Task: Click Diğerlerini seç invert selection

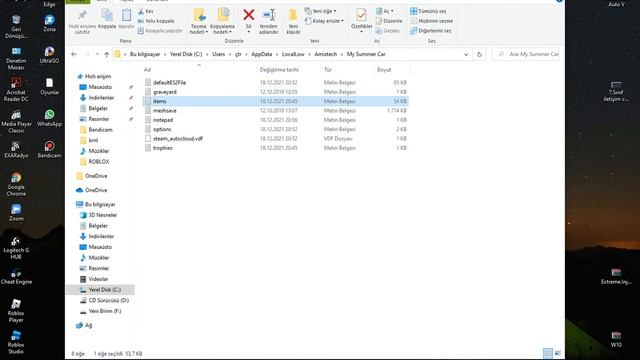Action: click(x=431, y=31)
